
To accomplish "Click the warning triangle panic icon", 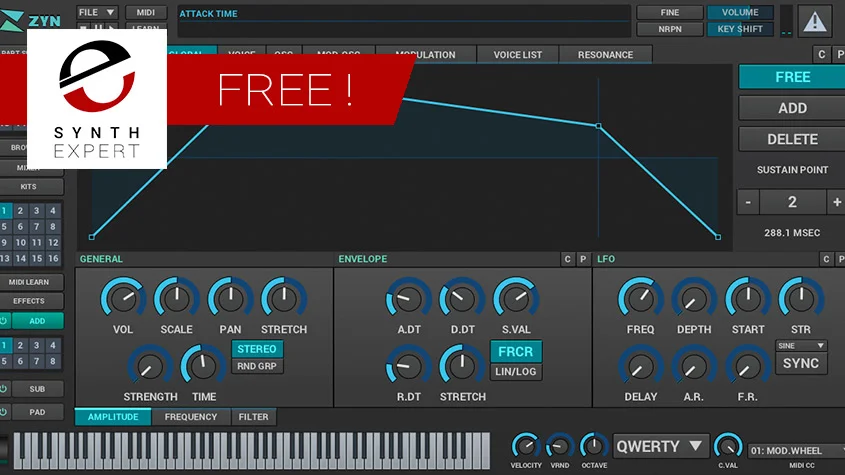I will 814,22.
